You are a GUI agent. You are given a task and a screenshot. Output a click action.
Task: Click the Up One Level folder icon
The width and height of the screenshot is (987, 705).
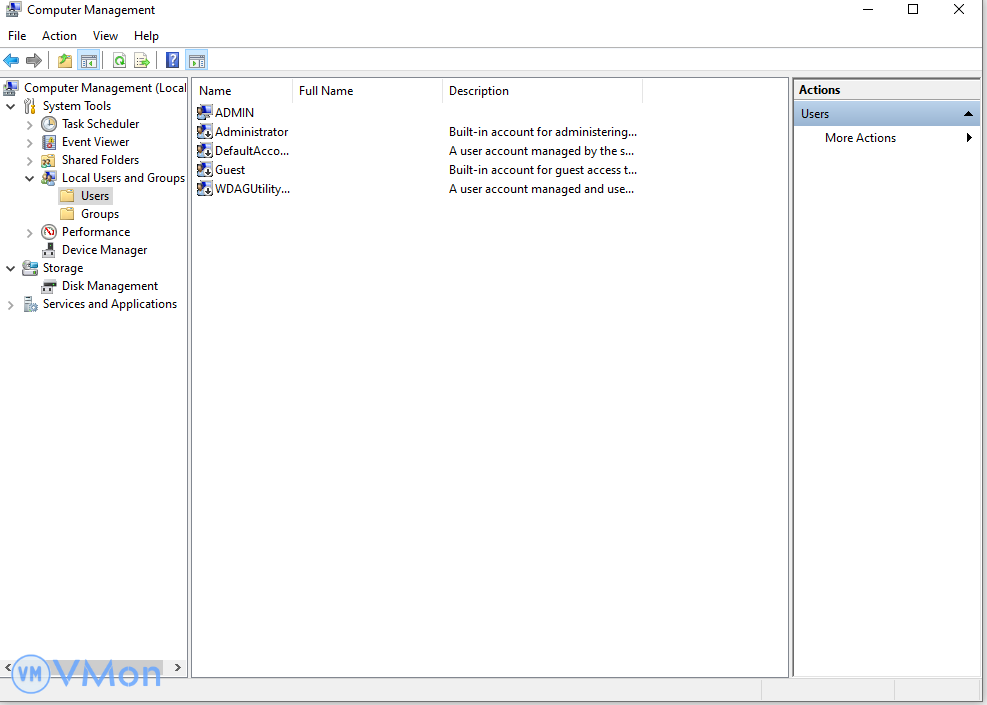65,61
